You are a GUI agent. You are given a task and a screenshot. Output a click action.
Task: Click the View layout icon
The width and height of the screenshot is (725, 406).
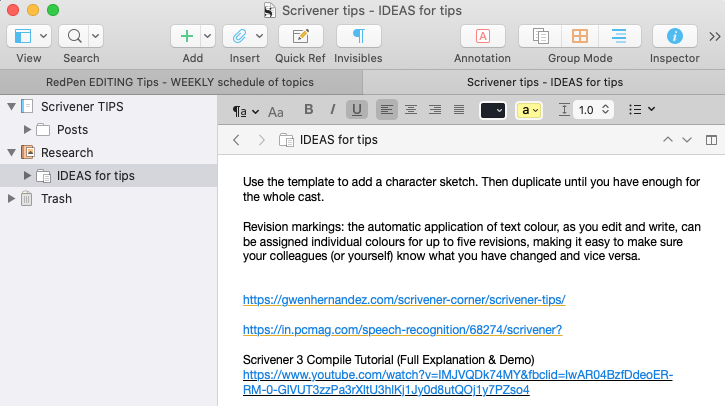click(x=23, y=36)
